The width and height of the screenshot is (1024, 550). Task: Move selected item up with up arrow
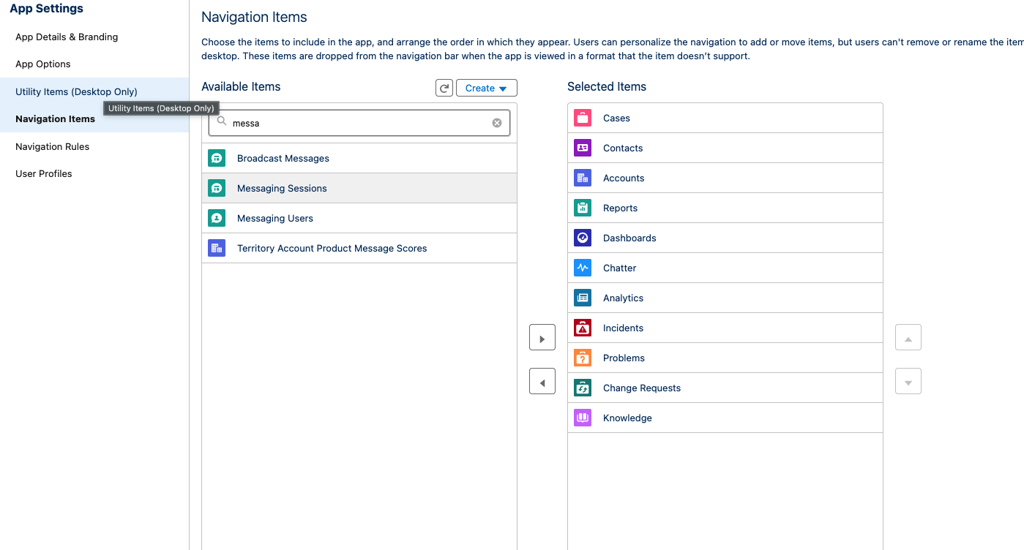908,338
